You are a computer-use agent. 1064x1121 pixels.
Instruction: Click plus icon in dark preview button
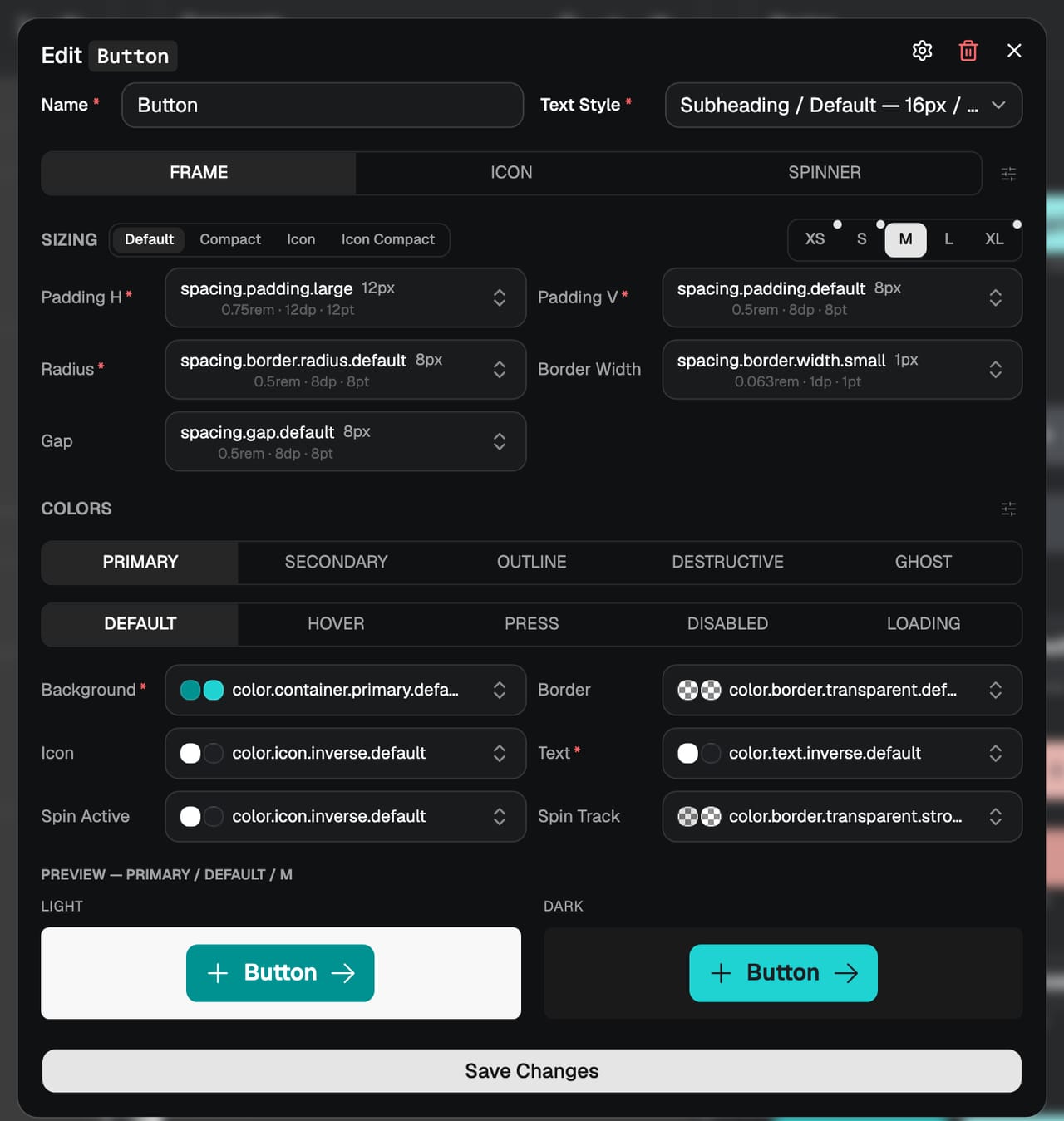722,973
